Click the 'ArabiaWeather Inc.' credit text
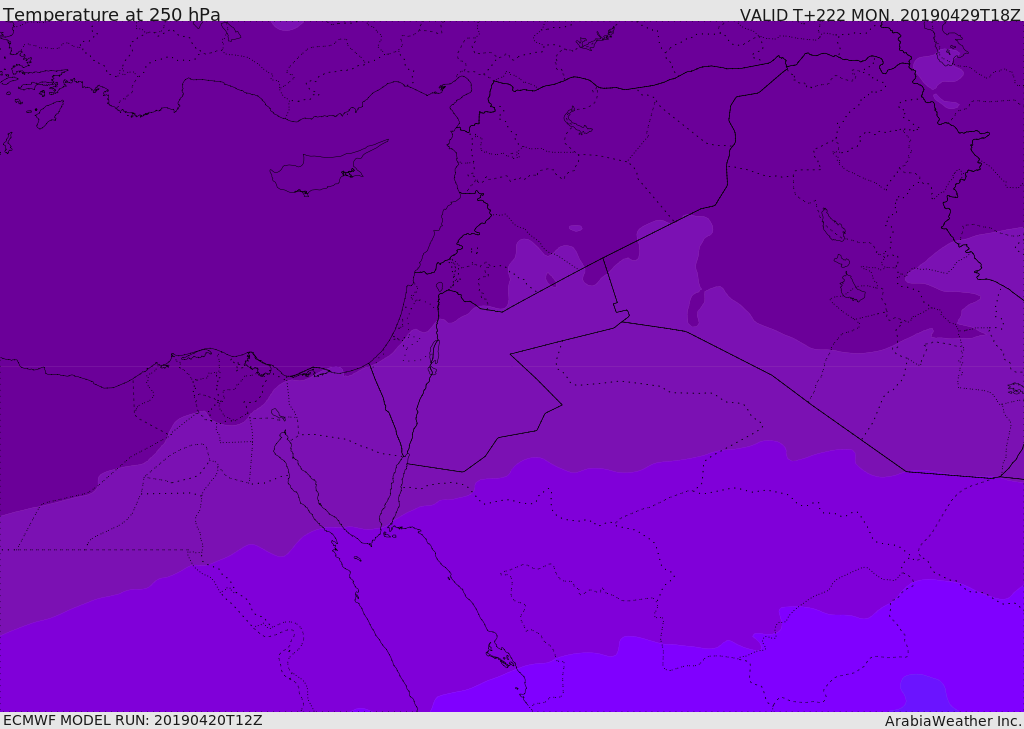Viewport: 1024px width, 729px height. [952, 721]
